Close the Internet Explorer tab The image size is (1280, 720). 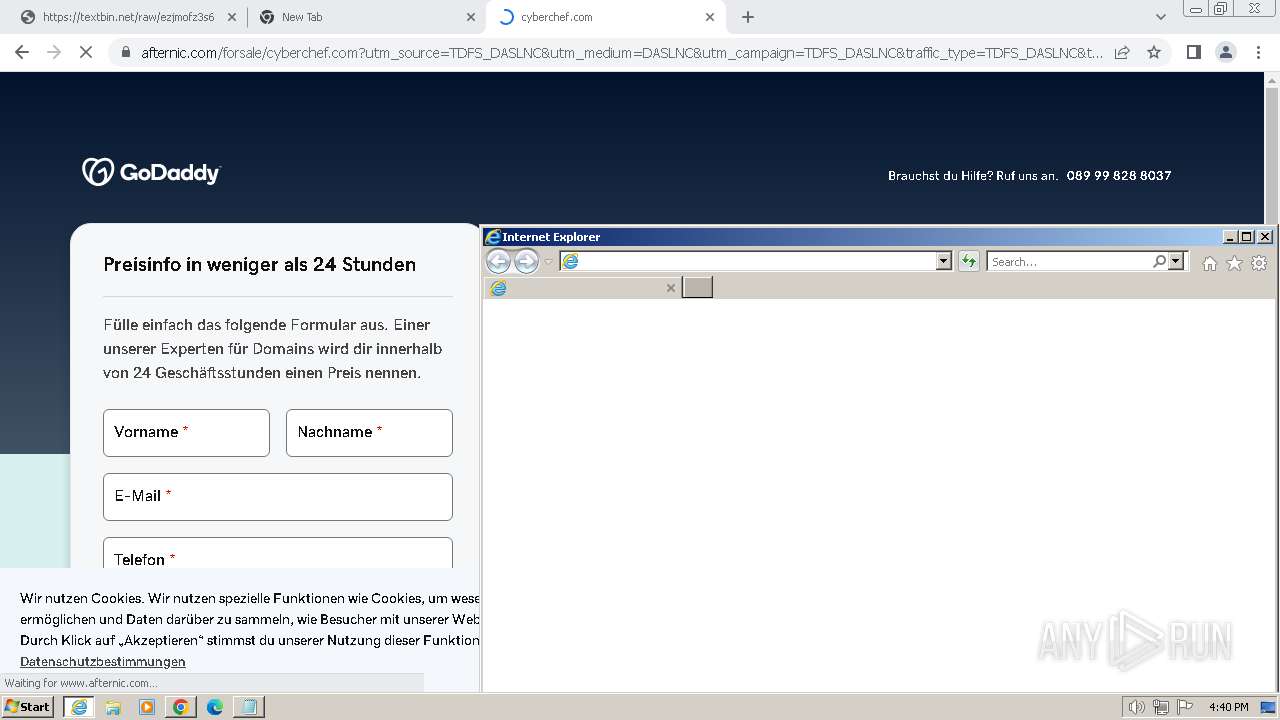click(671, 288)
